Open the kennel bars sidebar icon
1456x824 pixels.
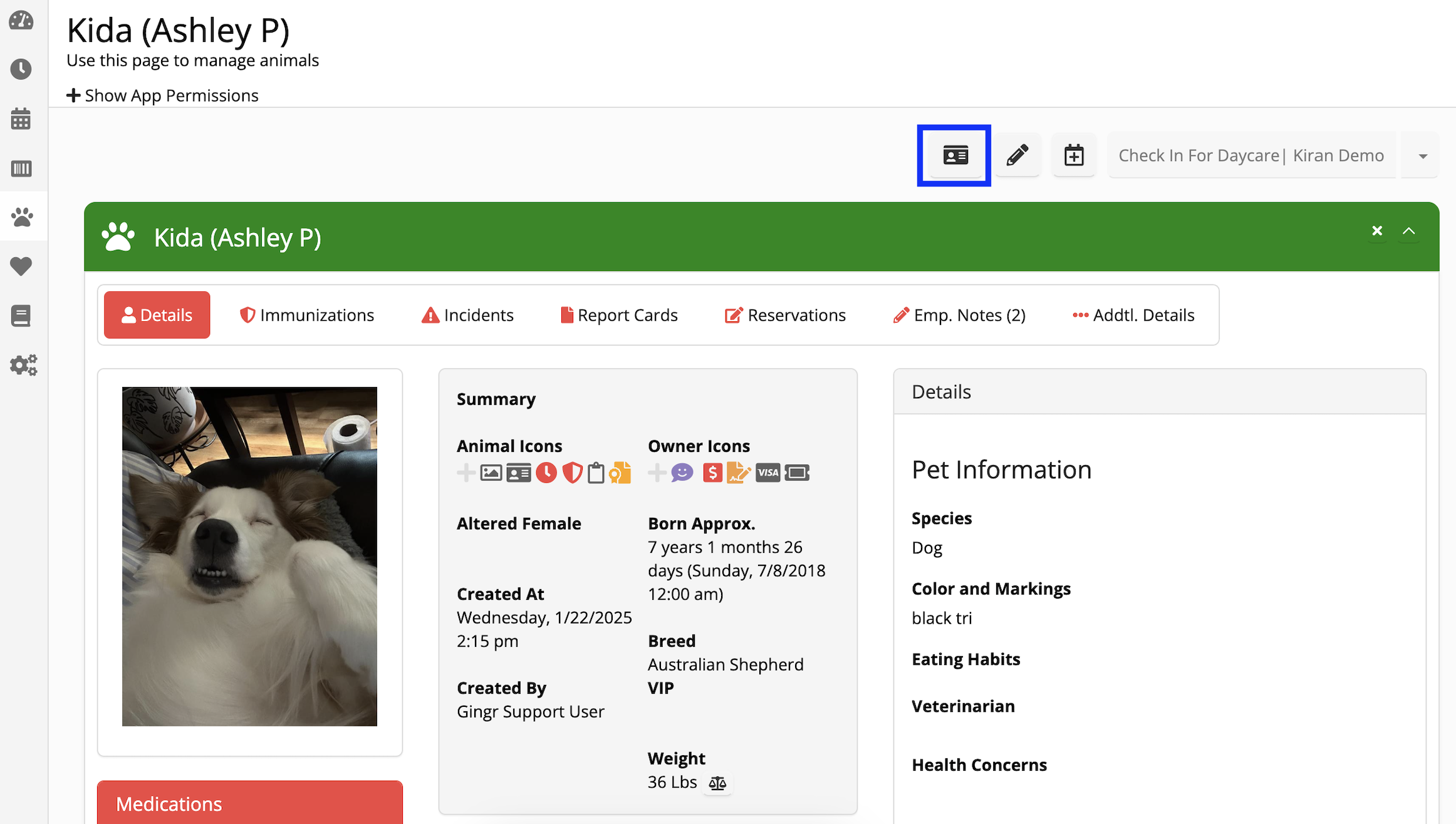point(21,168)
